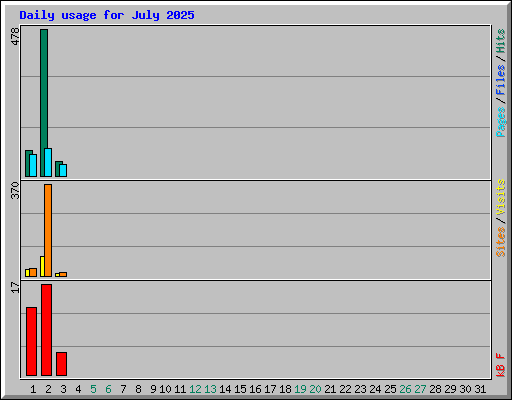Screen dimensions: 512x400
Task: Select the orange sites bar for day 3
Action: click(x=63, y=274)
